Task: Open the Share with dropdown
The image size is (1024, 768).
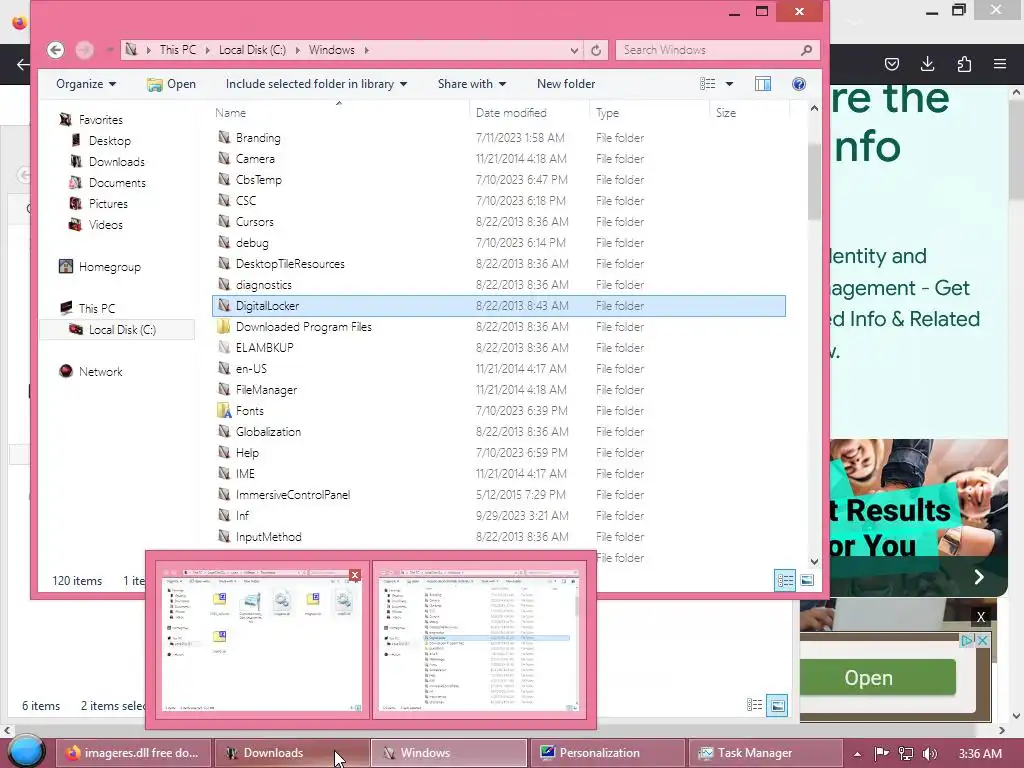Action: 472,84
